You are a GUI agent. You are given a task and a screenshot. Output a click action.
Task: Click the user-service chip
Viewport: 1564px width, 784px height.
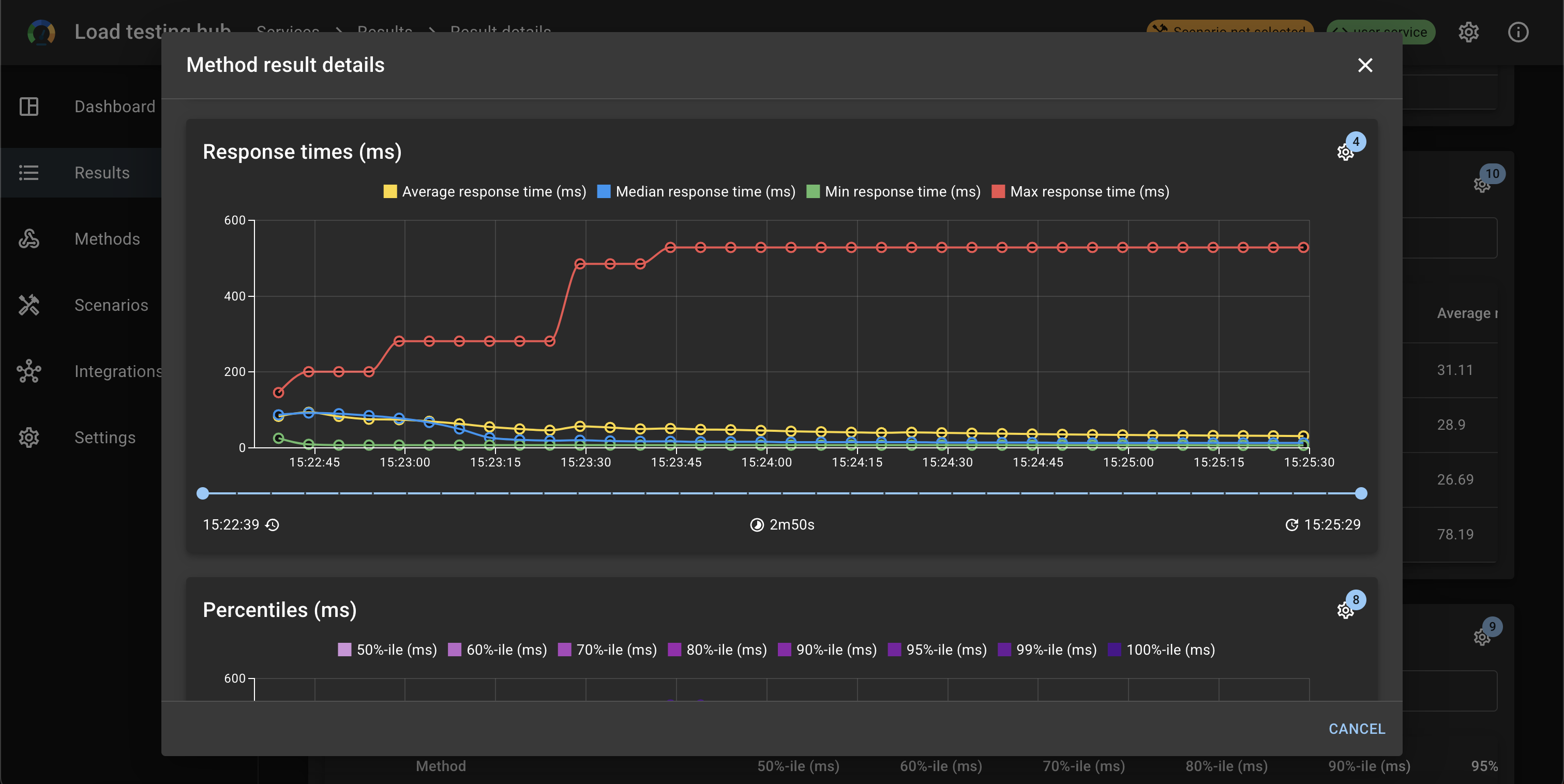coord(1381,32)
